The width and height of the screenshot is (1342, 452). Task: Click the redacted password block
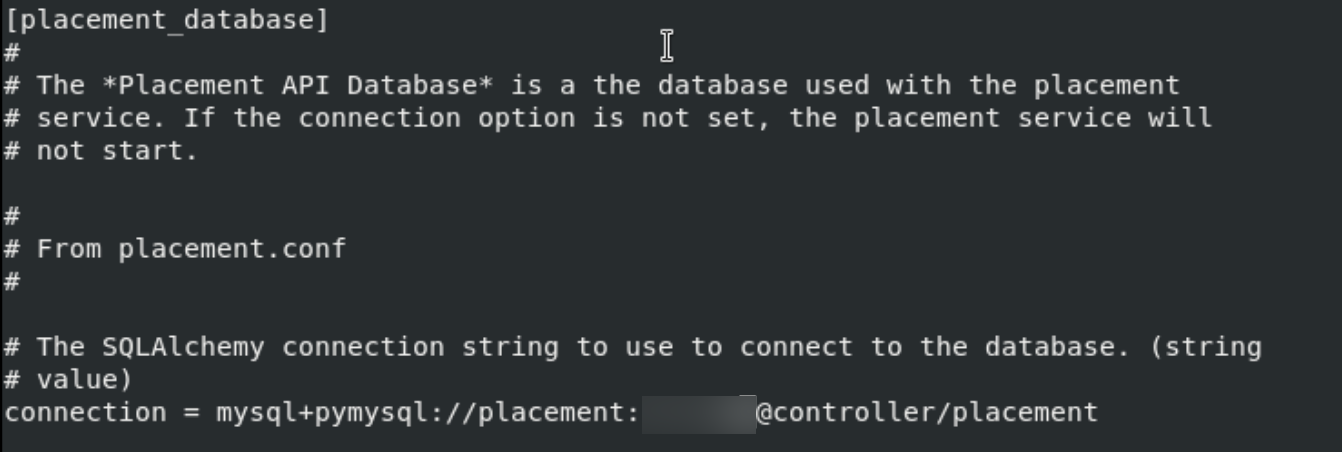click(698, 413)
